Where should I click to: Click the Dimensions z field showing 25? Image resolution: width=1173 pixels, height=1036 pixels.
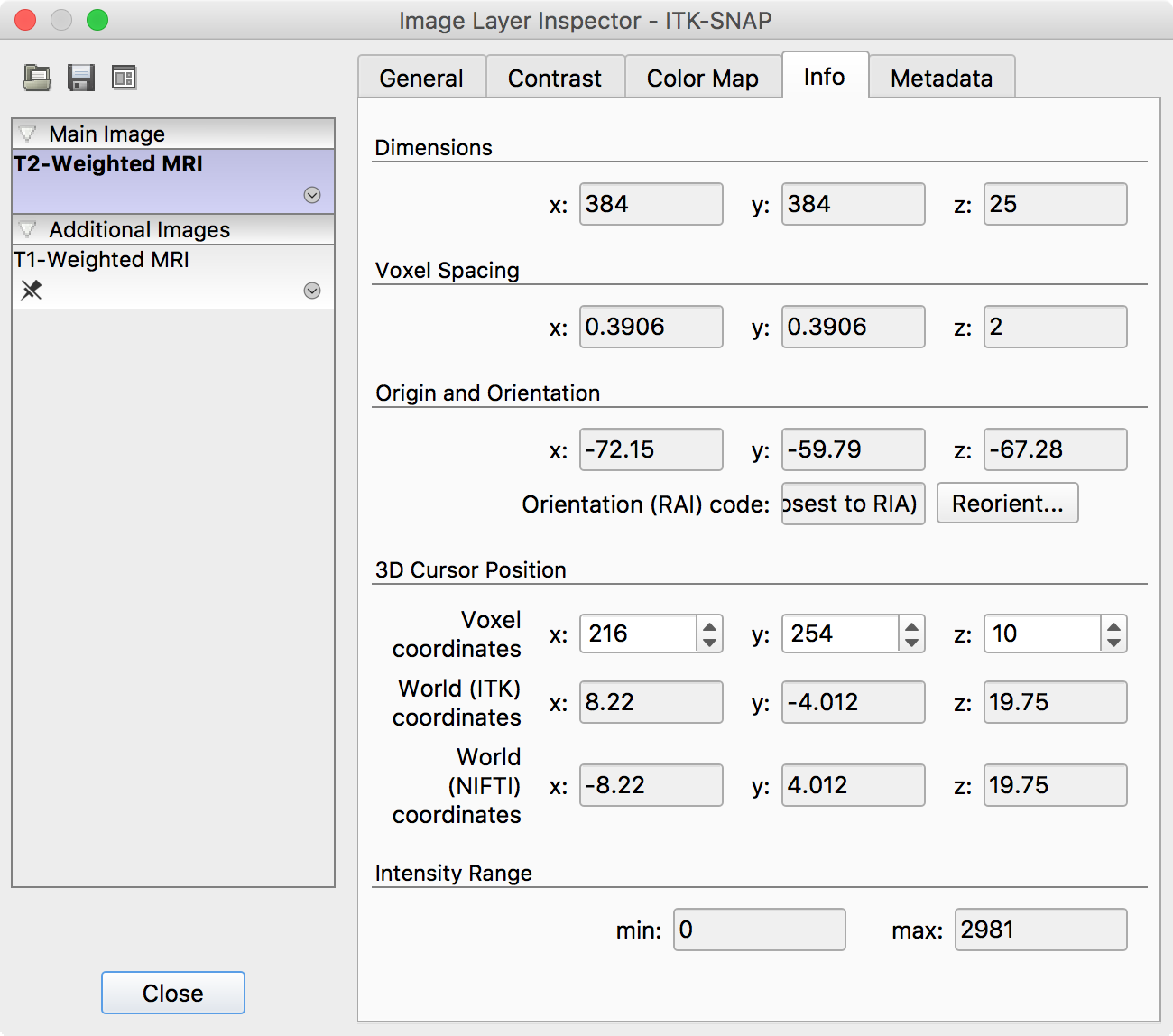click(x=1056, y=204)
